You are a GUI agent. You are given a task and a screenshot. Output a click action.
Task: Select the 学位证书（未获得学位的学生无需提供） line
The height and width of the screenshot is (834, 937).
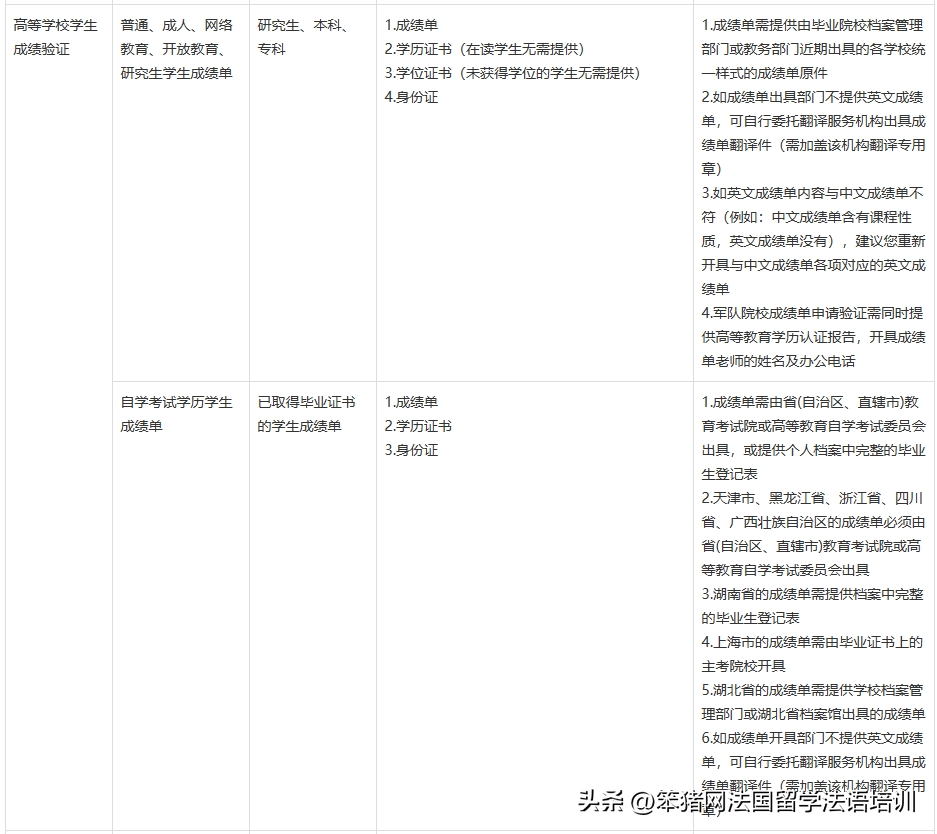pos(512,73)
